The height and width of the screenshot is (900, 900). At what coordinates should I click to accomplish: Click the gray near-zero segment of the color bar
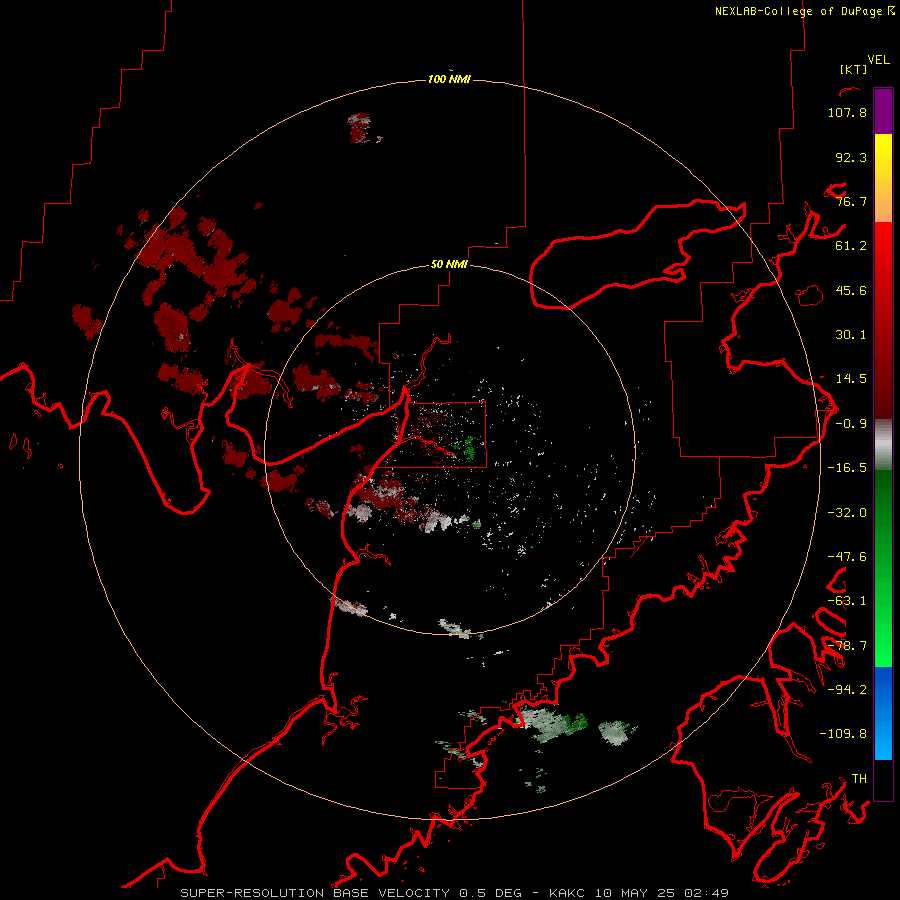click(883, 445)
